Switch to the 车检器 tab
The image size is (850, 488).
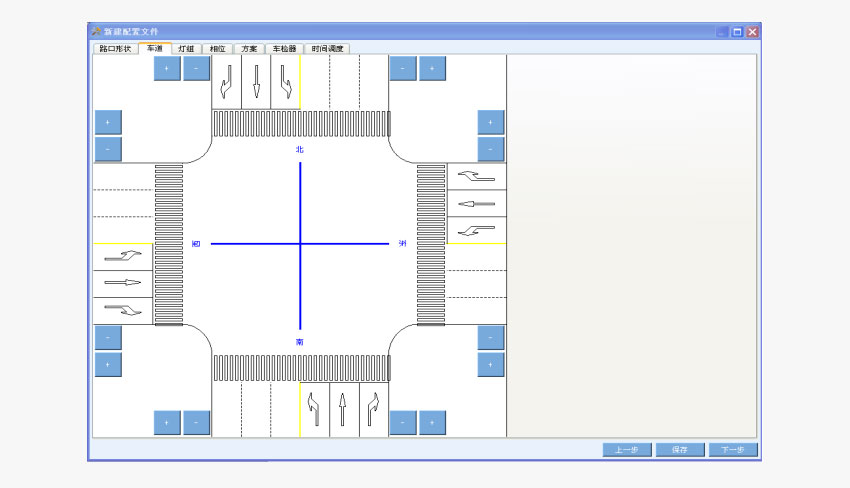[285, 48]
